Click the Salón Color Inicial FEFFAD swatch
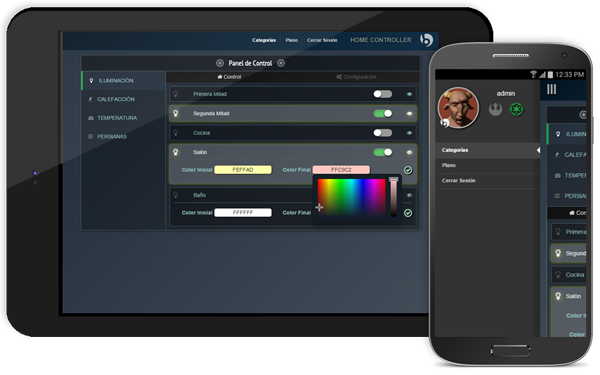Screen dimensions: 600x375 pos(243,170)
